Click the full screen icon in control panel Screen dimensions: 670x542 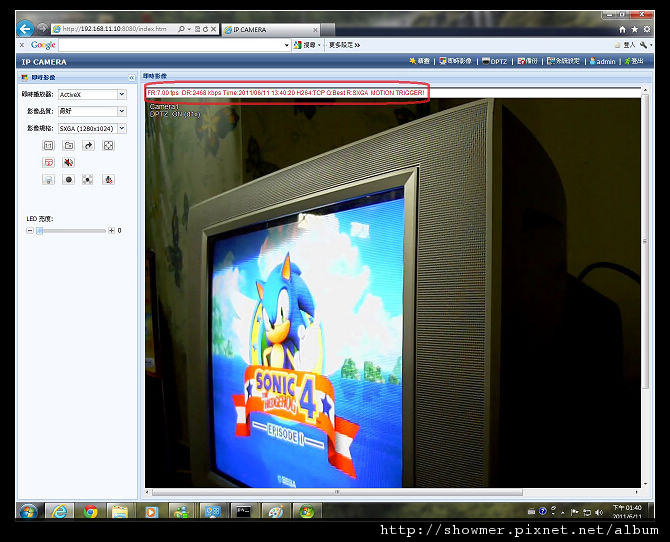point(109,146)
